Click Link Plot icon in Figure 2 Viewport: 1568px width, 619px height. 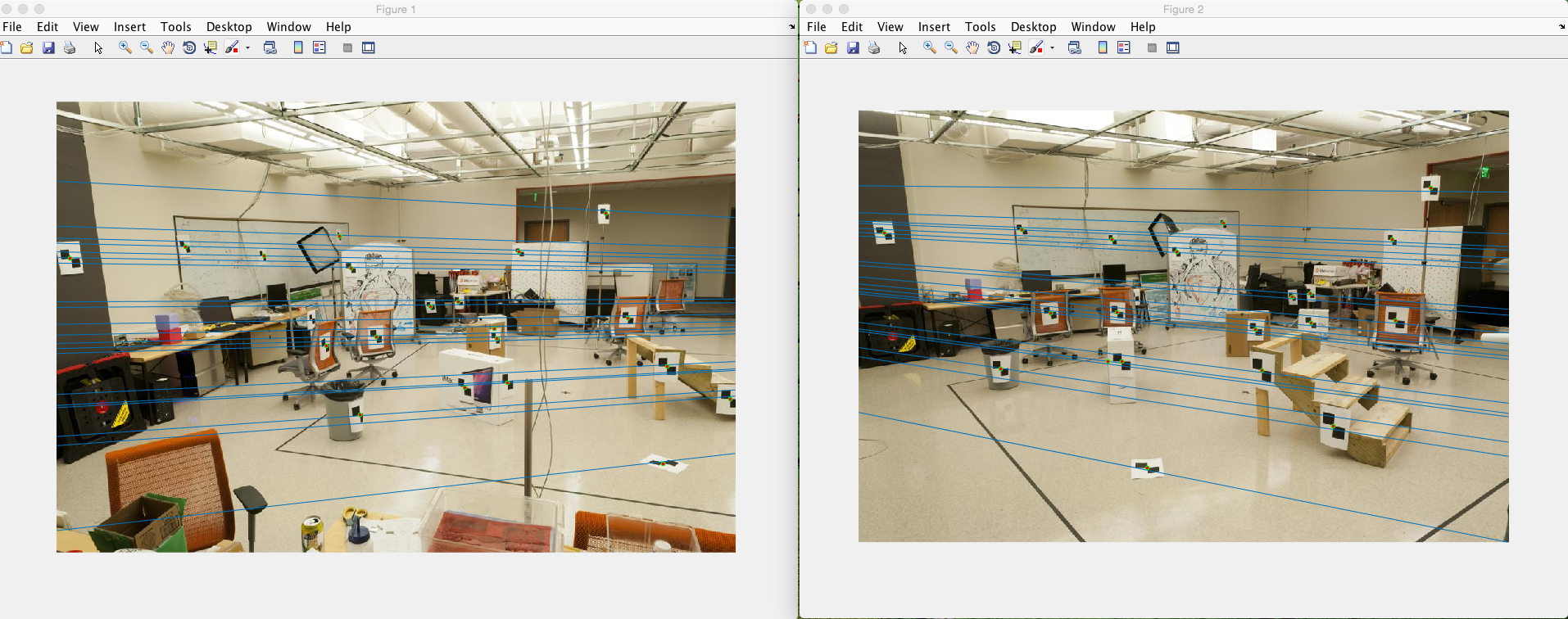pos(1075,47)
